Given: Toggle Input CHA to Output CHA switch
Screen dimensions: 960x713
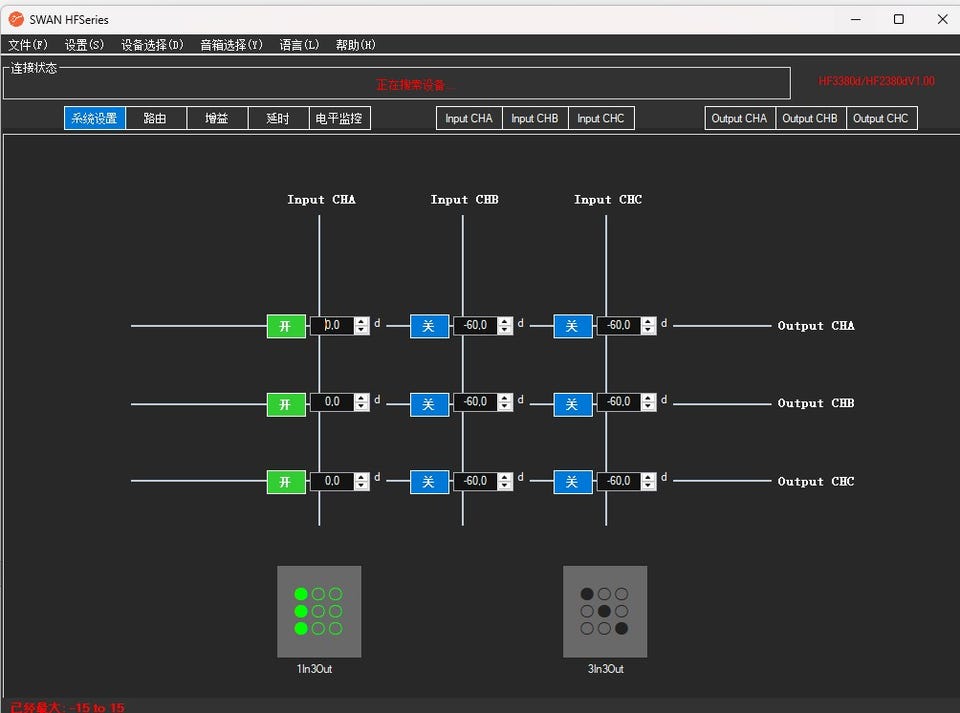Looking at the screenshot, I should tap(286, 326).
